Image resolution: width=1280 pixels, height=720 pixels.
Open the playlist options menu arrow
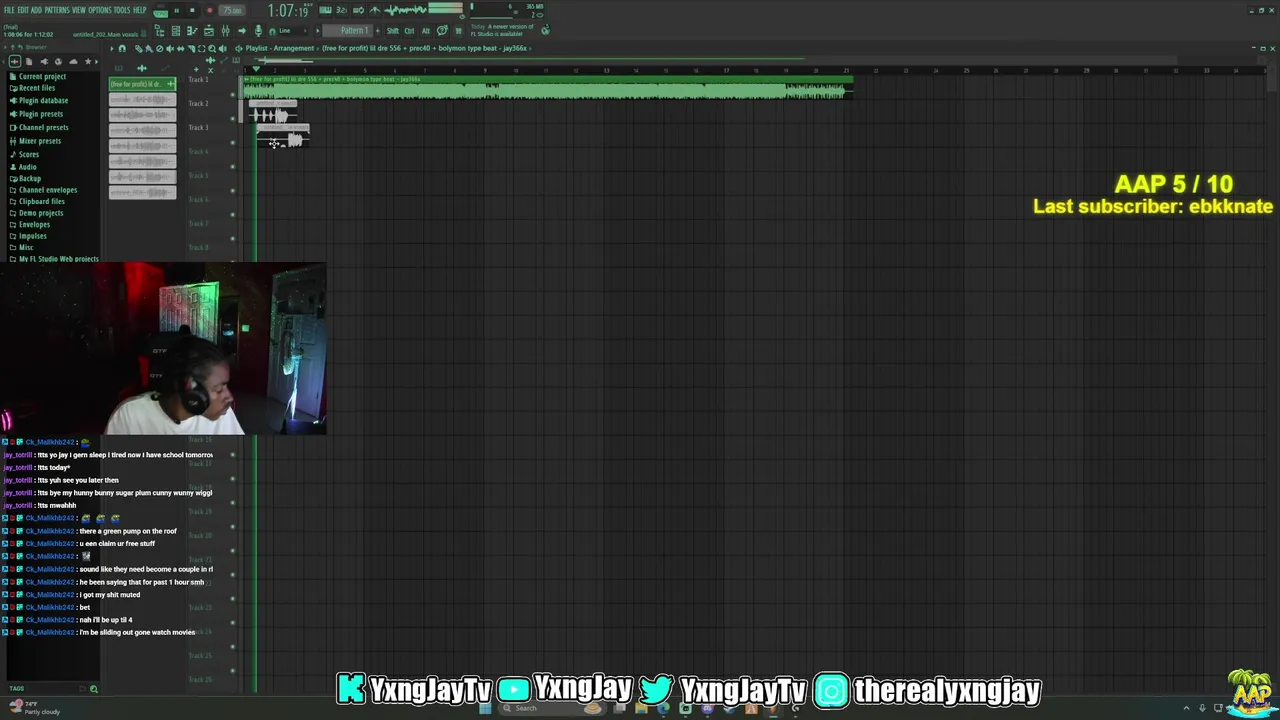click(x=112, y=48)
